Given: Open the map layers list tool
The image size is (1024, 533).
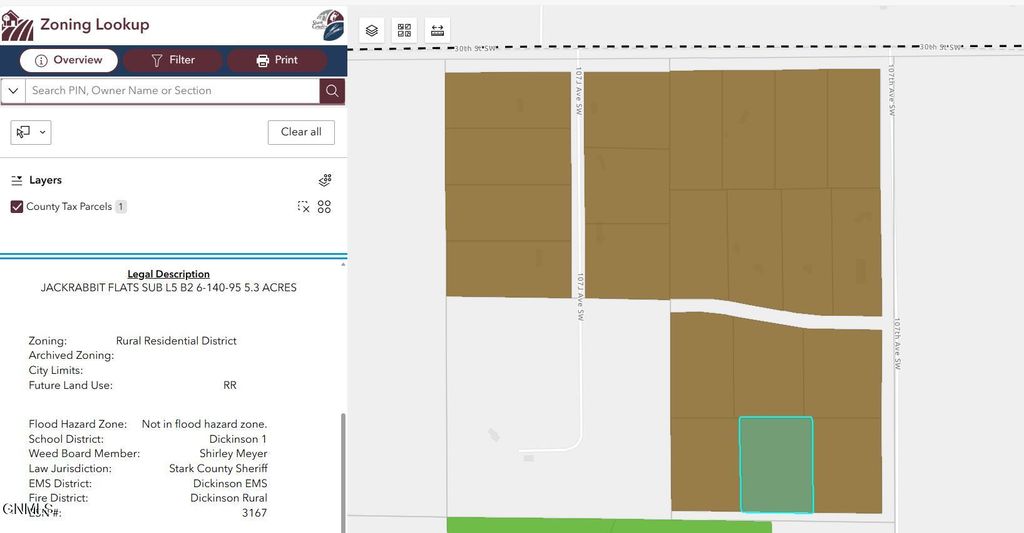Looking at the screenshot, I should point(372,30).
